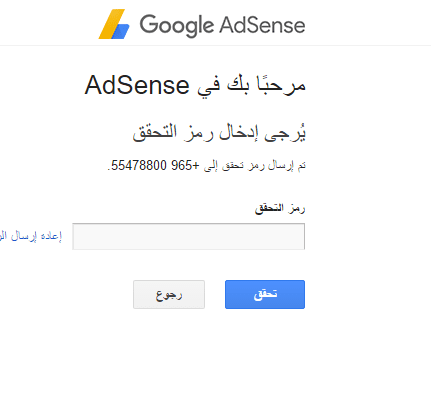This screenshot has height=401, width=431.
Task: Go back with the رجوع button
Action: click(169, 294)
